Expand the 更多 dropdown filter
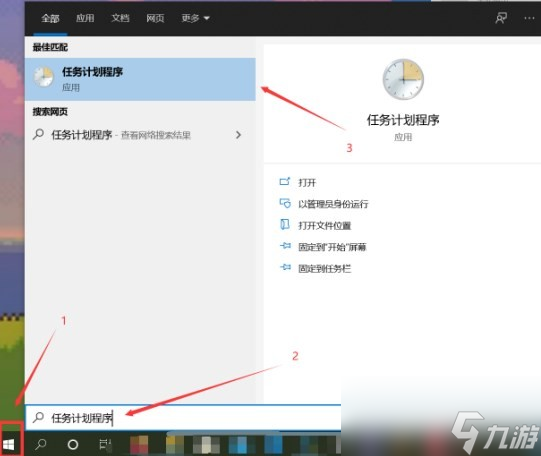Image resolution: width=541 pixels, height=456 pixels. [x=195, y=18]
